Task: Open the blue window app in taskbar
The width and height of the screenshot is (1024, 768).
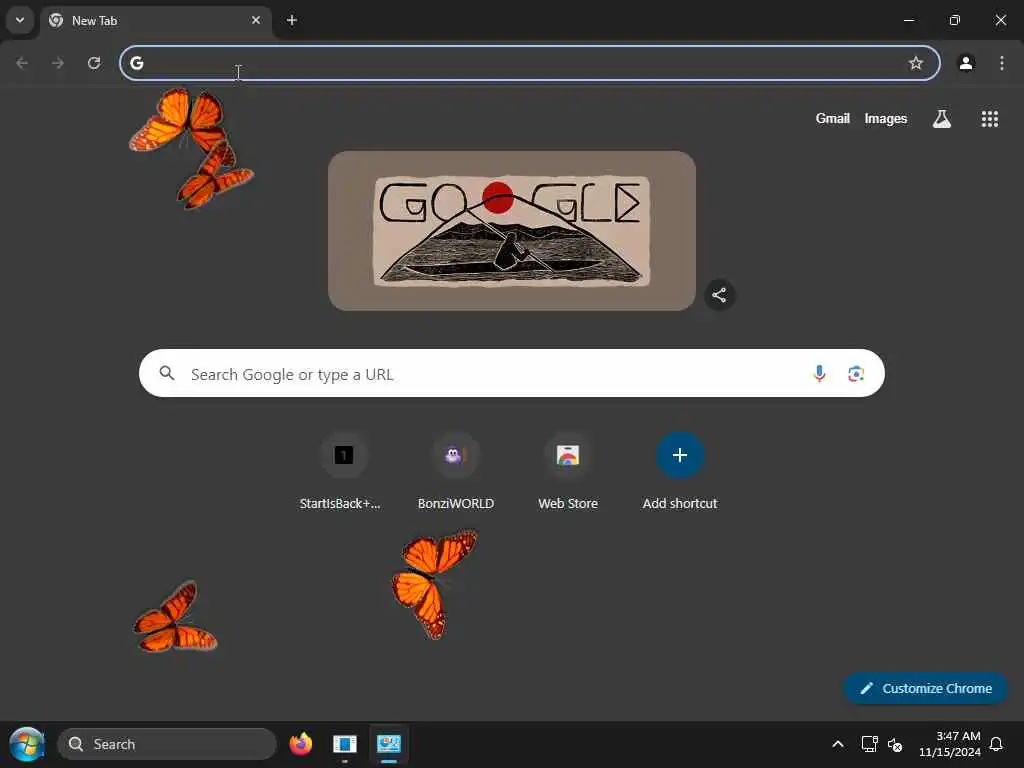Action: pyautogui.click(x=344, y=744)
